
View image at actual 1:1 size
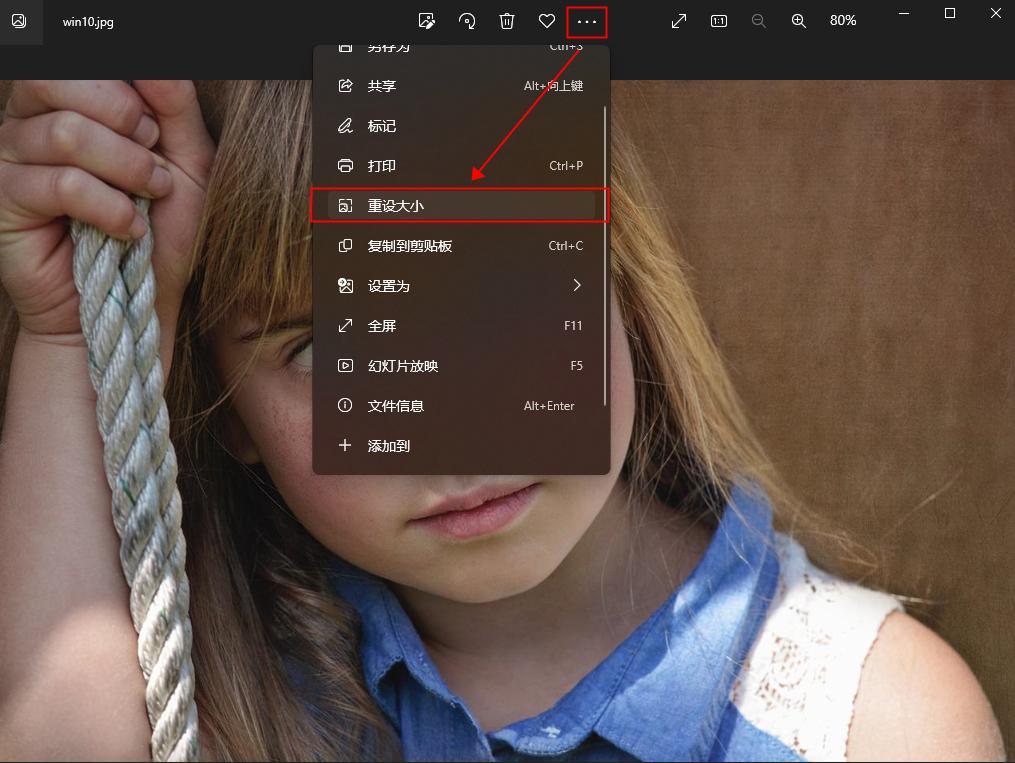pos(718,21)
